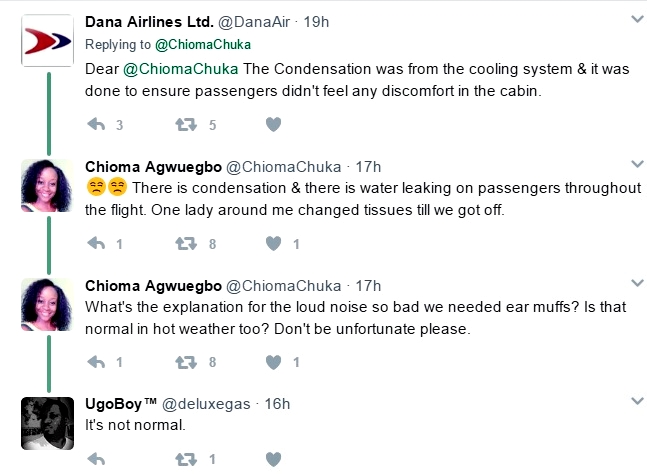This screenshot has width=647, height=474.
Task: Reply to Chioma's water leaking tweet
Action: [x=96, y=243]
